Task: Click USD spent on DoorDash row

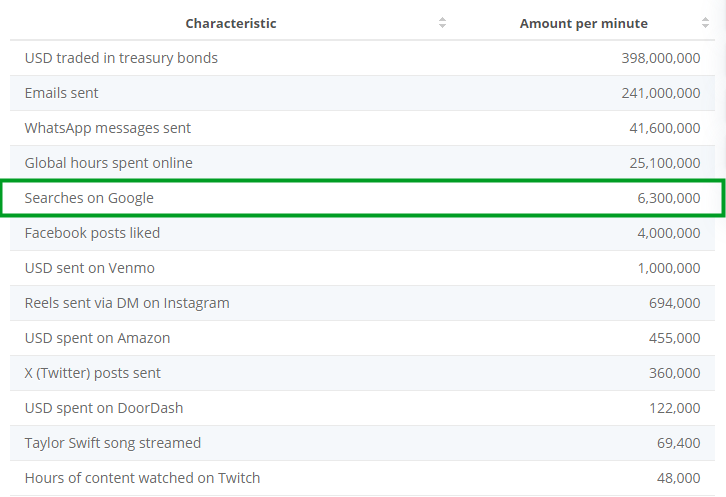Action: pyautogui.click(x=363, y=408)
